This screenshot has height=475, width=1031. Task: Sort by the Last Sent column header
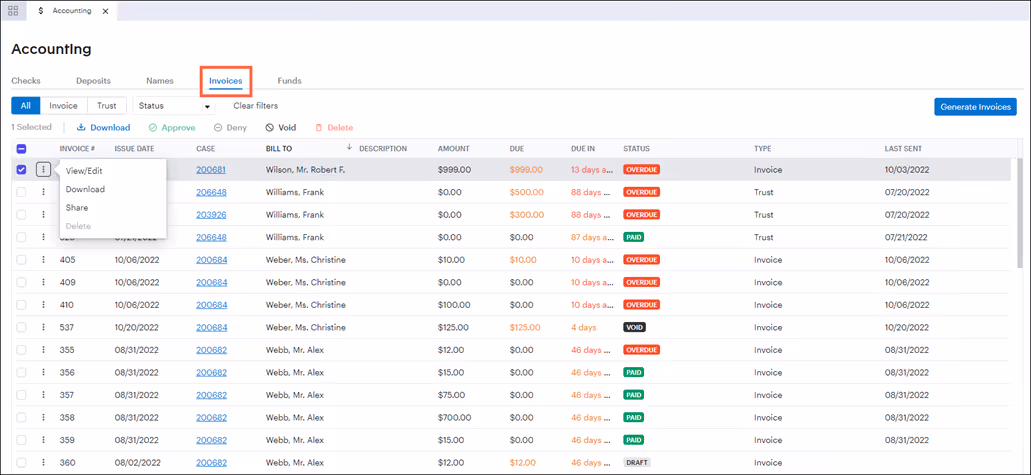(x=903, y=149)
